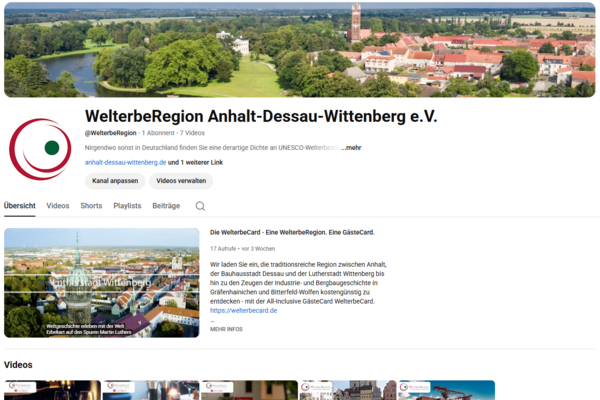Image resolution: width=600 pixels, height=400 pixels.
Task: Click the Videos section heading
Action: tap(18, 365)
